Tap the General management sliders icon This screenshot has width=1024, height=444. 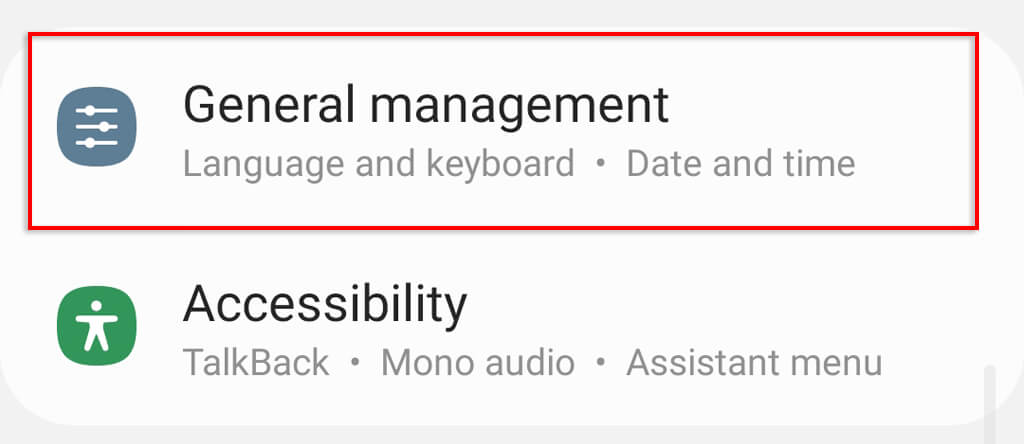click(x=96, y=127)
